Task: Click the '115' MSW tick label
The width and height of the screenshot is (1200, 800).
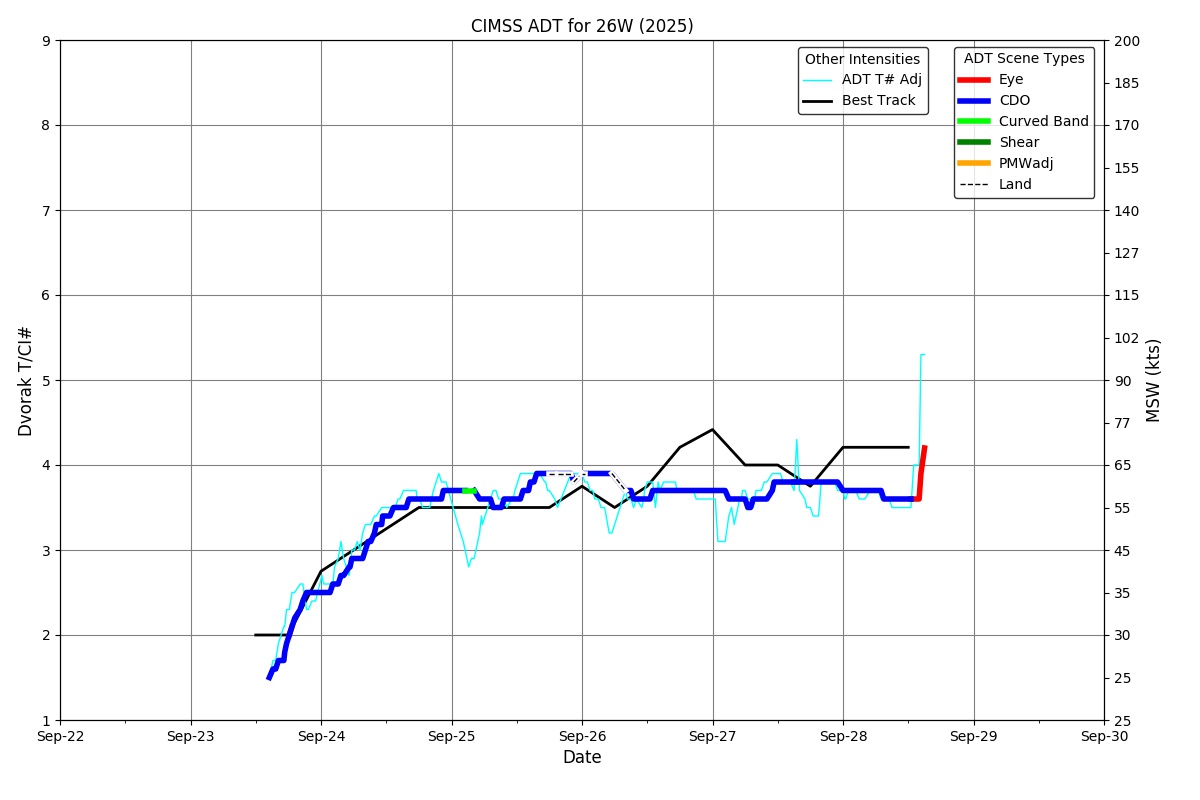Action: 1126,296
